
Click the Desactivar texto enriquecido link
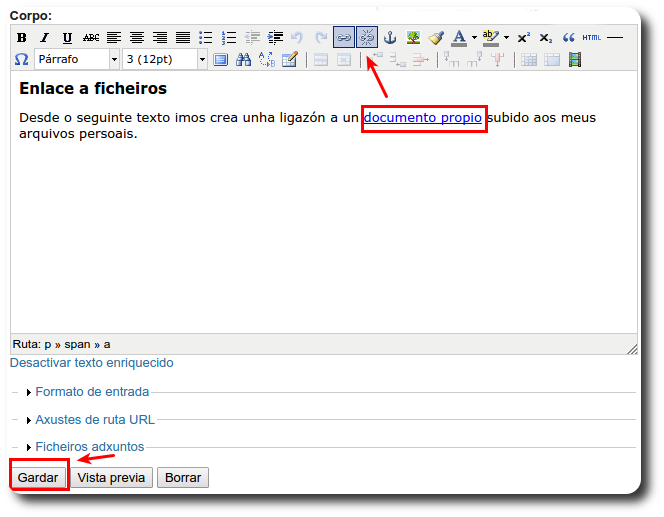coord(92,363)
